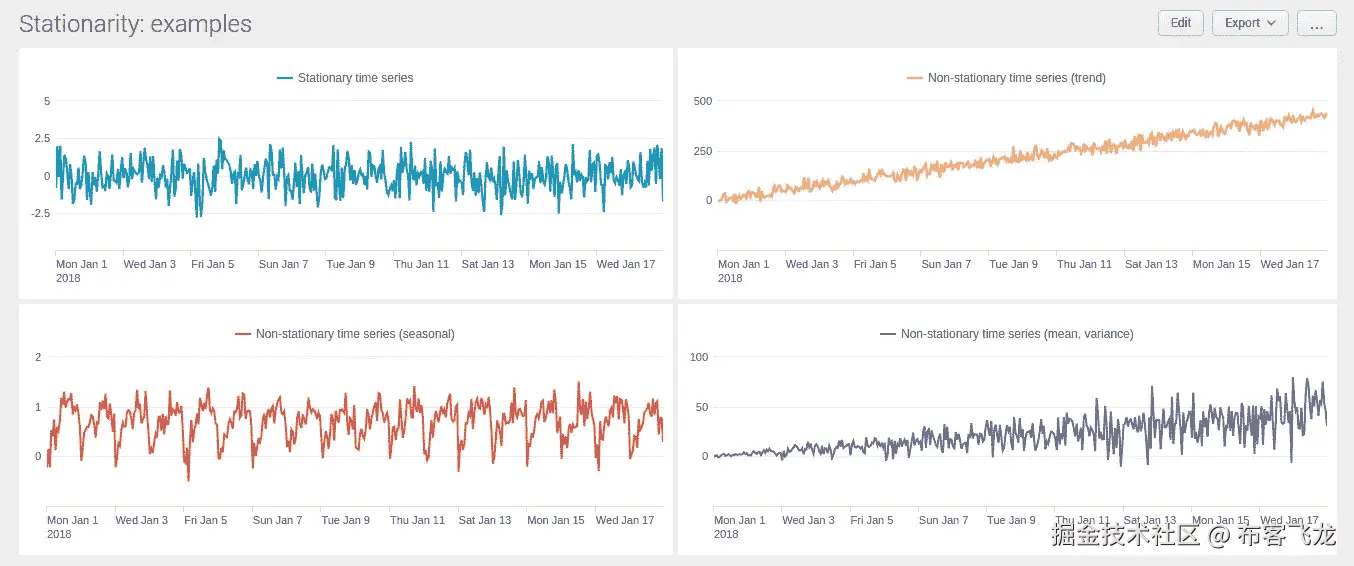Click the red seasonal legend swatch
The height and width of the screenshot is (566, 1354).
pyautogui.click(x=243, y=334)
